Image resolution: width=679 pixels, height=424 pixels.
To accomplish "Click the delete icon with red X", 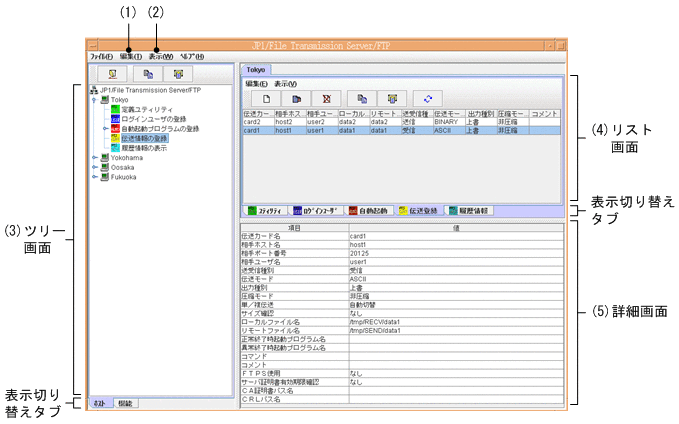I will (x=325, y=100).
